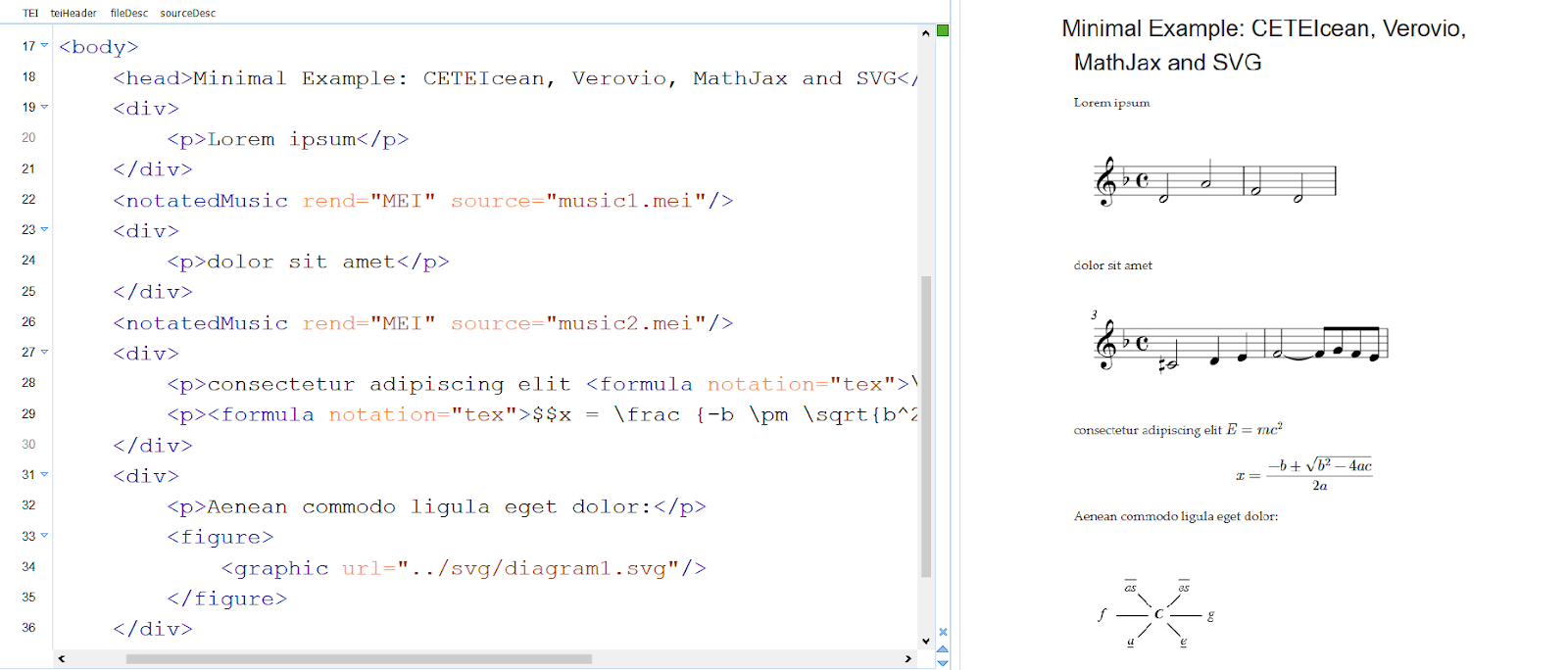The image size is (1568, 670).
Task: Click the vertical scrollbar down arrow
Action: (x=926, y=642)
